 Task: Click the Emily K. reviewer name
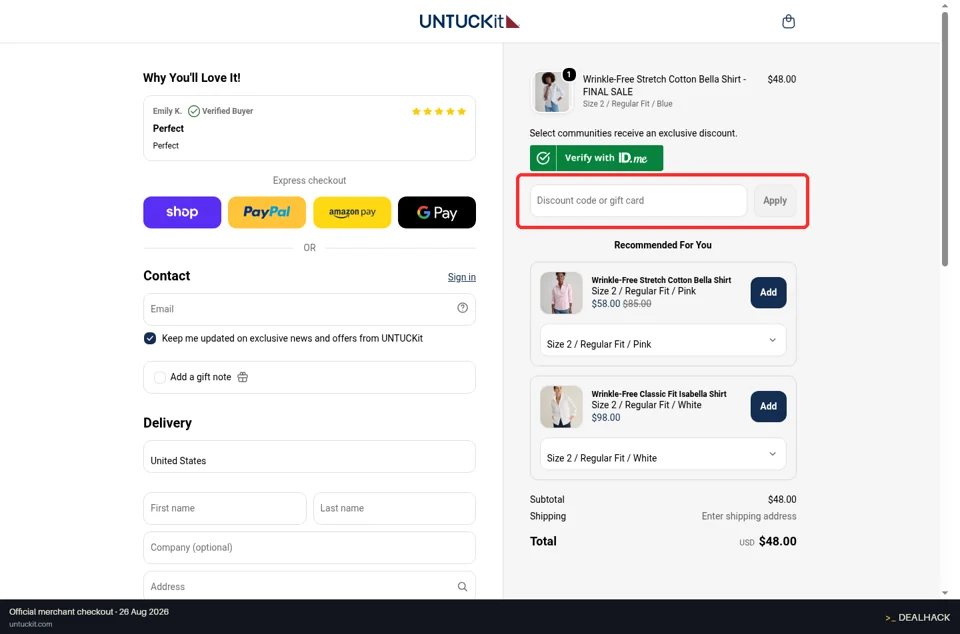pos(167,111)
